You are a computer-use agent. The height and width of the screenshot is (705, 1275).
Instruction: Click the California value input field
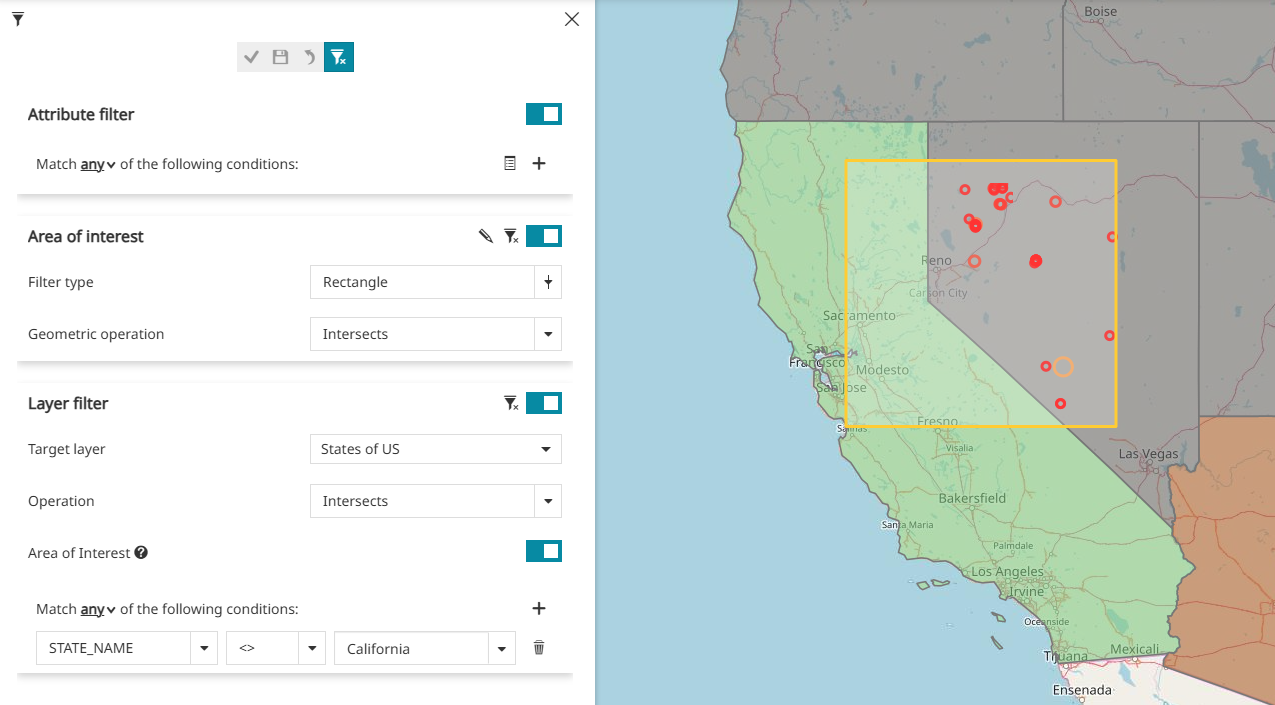pyautogui.click(x=411, y=648)
